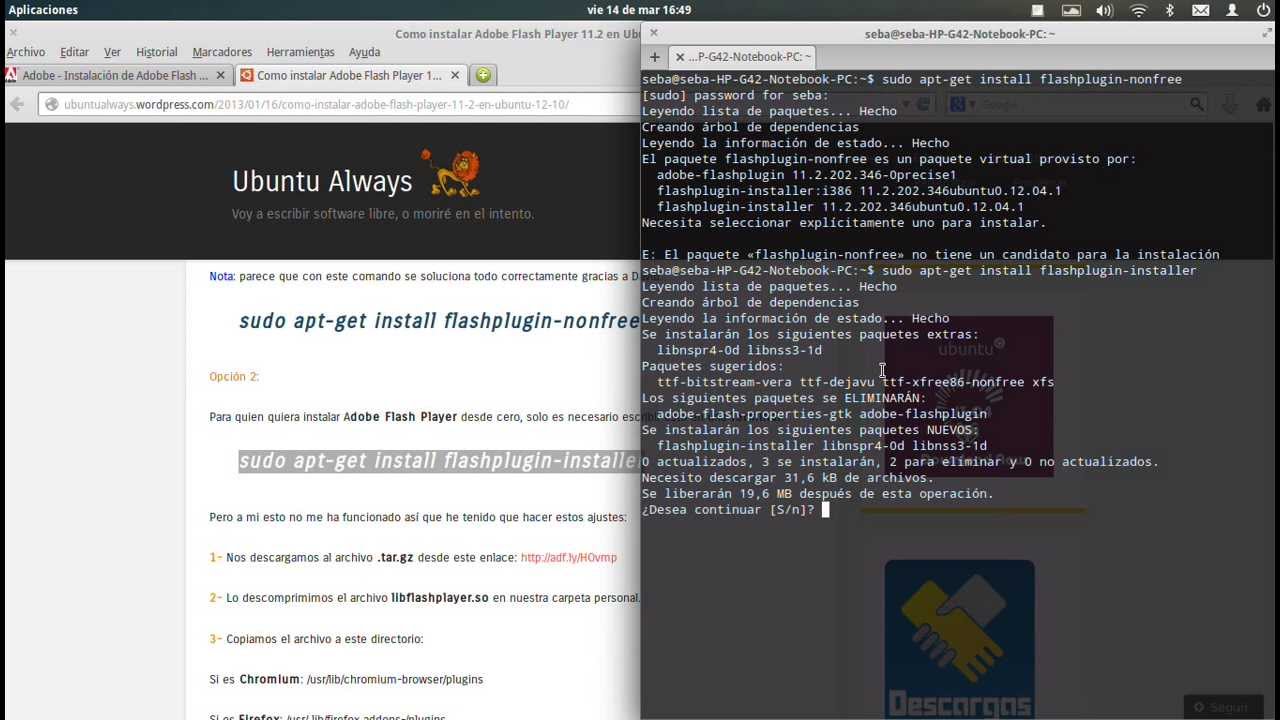The height and width of the screenshot is (720, 1280).
Task: Open the sound volume indicator
Action: [1104, 10]
